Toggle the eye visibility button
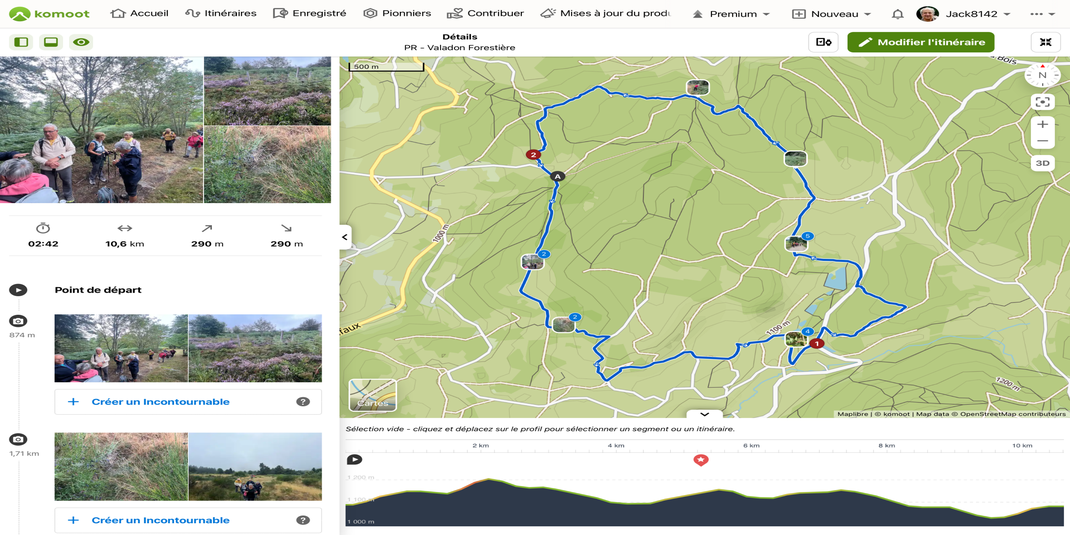 click(x=81, y=43)
